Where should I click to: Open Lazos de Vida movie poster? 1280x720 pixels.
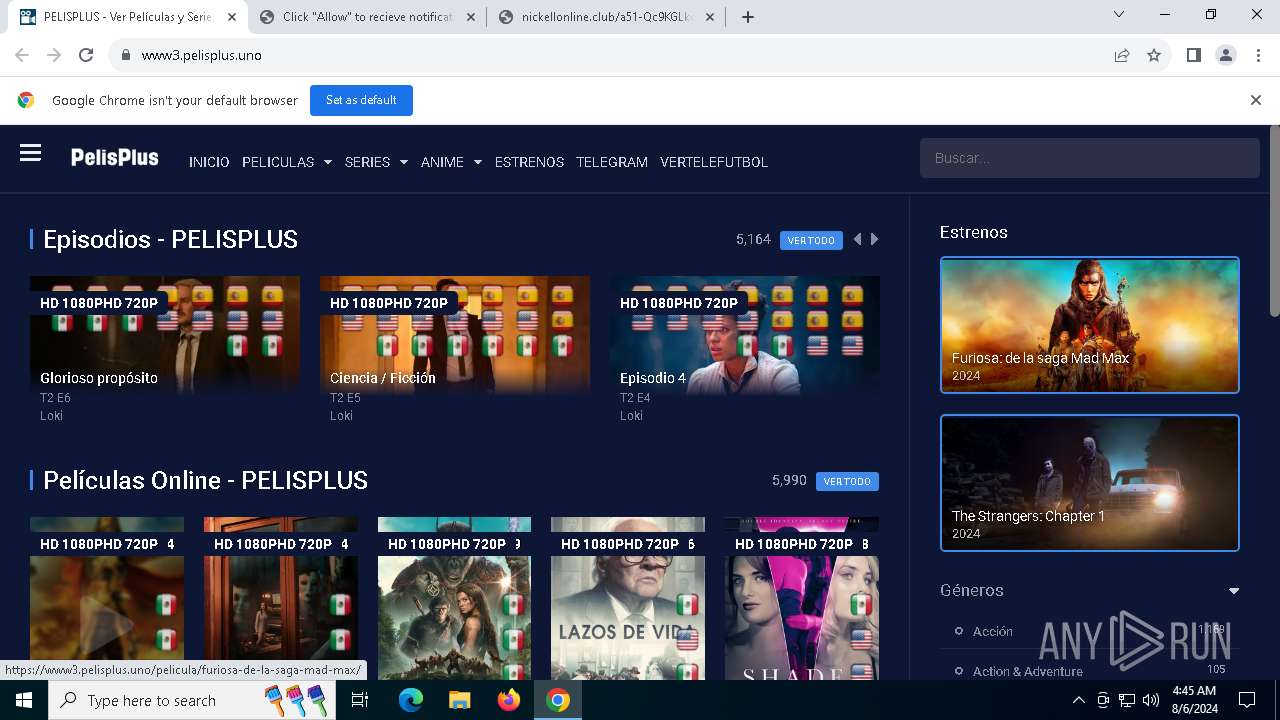tap(628, 598)
